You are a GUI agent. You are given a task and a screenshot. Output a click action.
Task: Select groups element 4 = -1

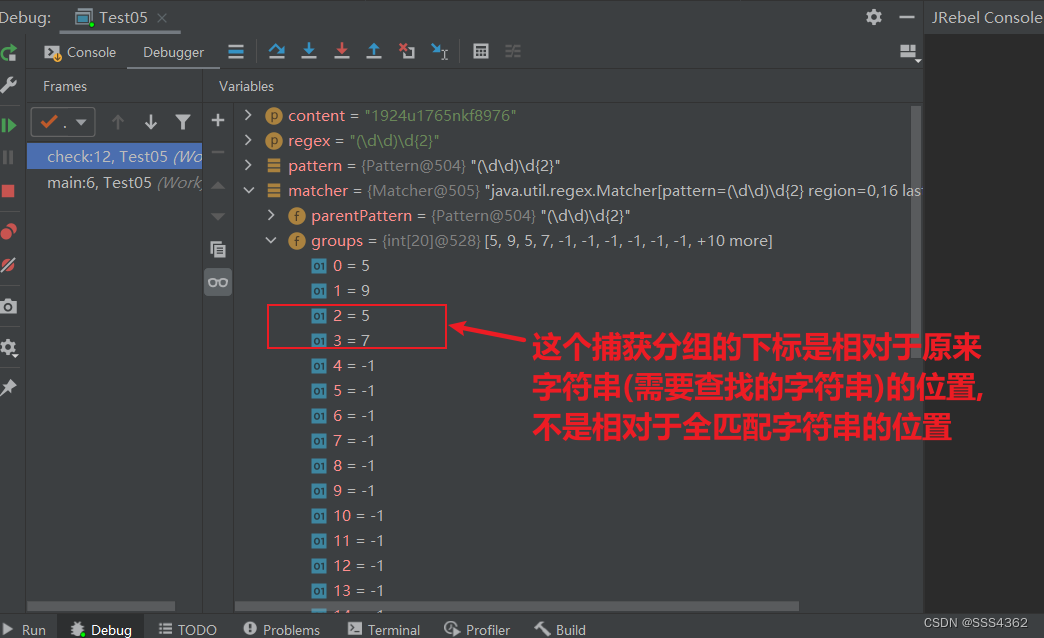tap(343, 366)
